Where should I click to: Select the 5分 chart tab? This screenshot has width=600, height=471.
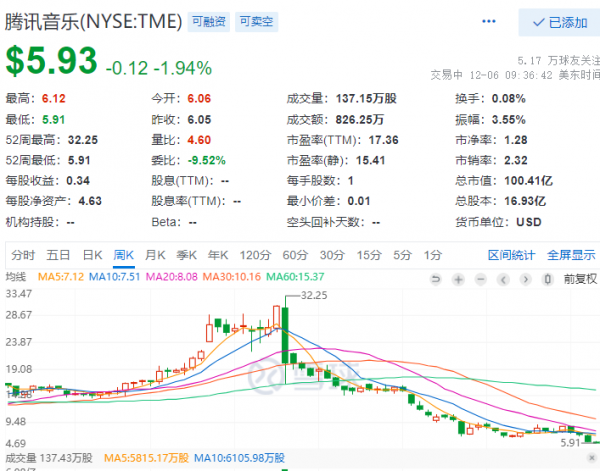click(x=403, y=255)
